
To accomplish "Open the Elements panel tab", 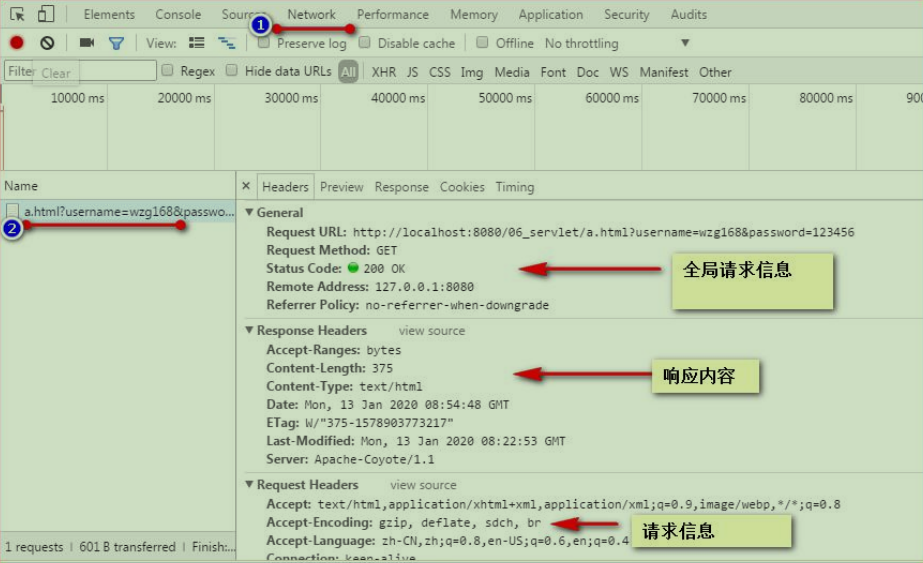I will tap(109, 14).
